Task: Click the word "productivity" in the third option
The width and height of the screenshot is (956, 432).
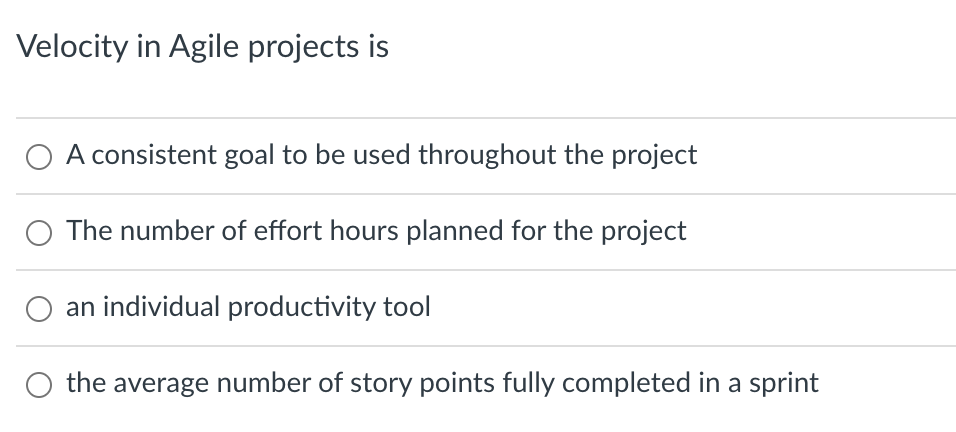Action: [314, 307]
